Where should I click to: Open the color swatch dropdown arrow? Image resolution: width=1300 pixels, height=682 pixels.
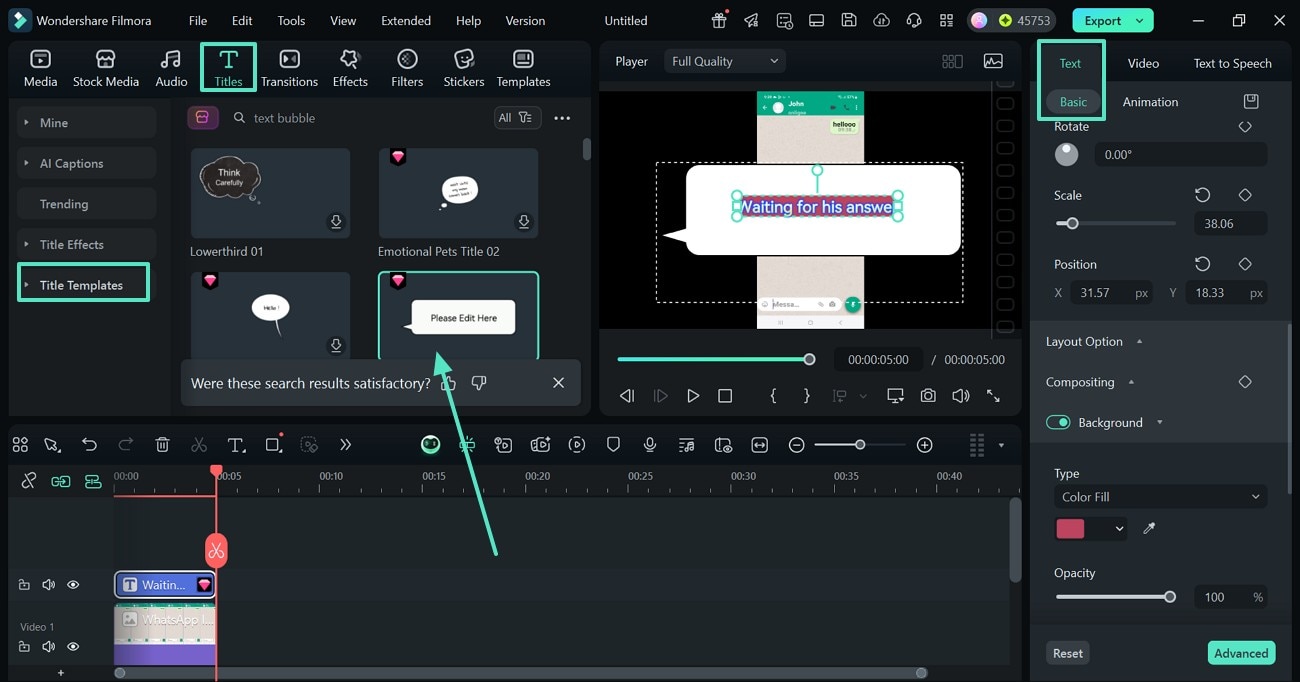point(1119,529)
